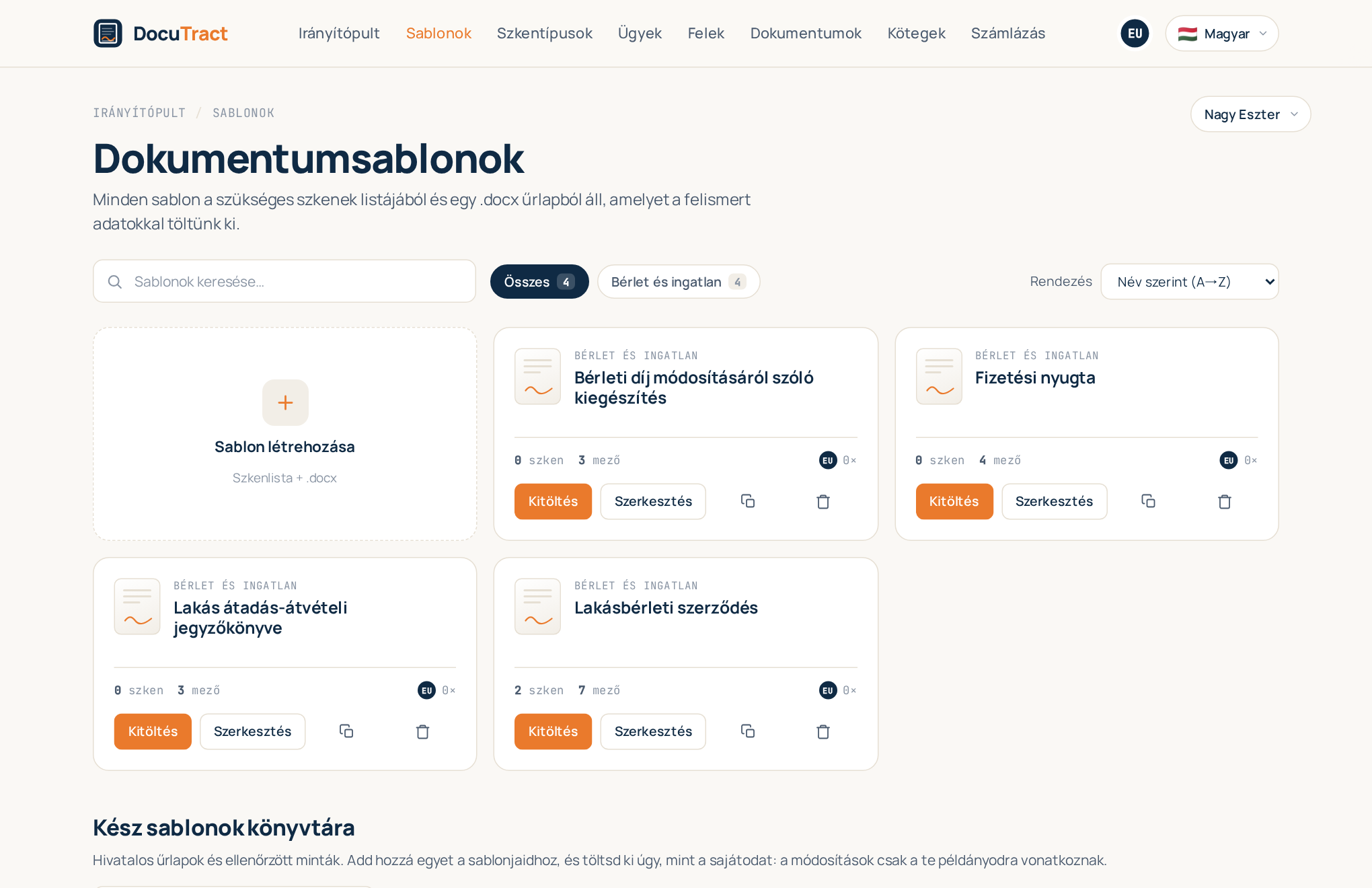
Task: Open the Magyar language dropdown
Action: (1222, 33)
